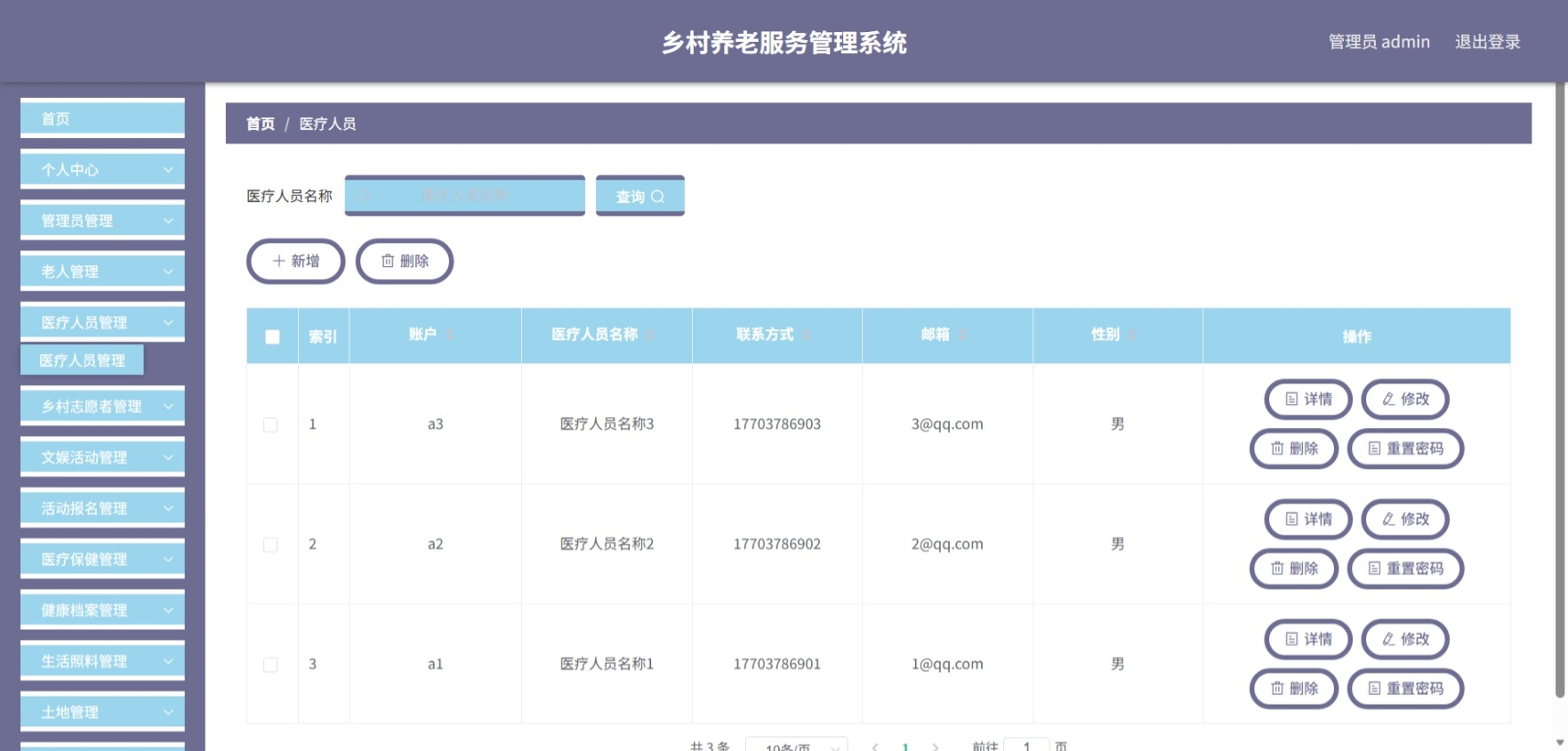The image size is (1568, 751).
Task: Click the phone cell 17703786901
Action: pos(777,664)
